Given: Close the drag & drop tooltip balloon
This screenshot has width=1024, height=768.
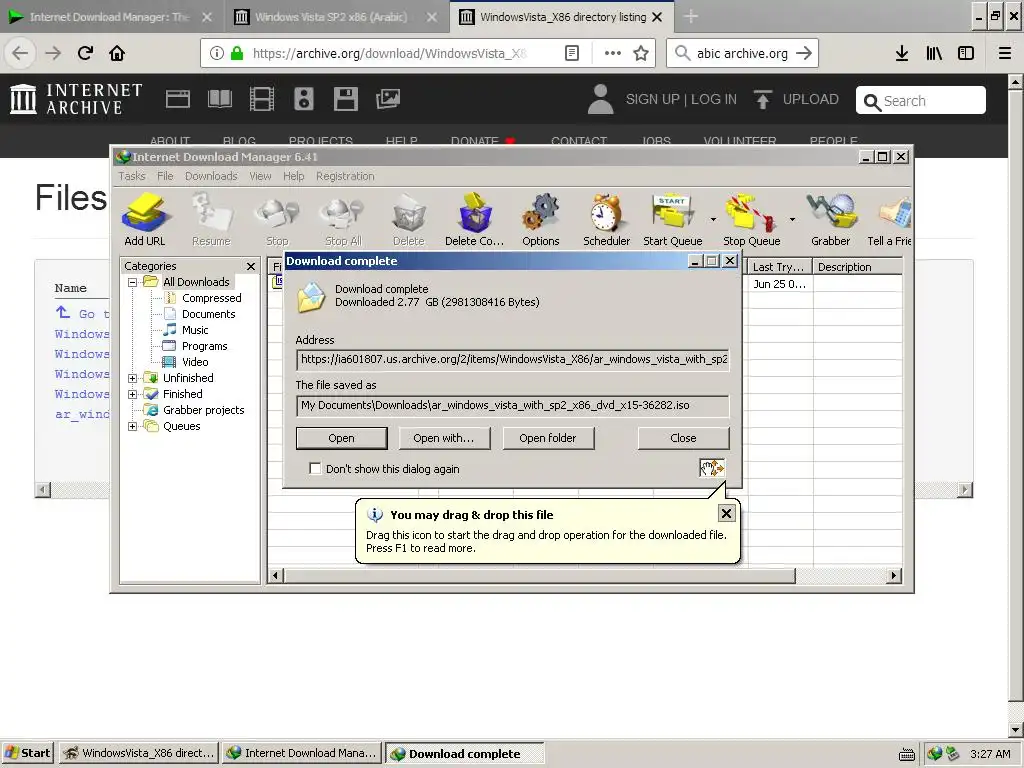Looking at the screenshot, I should (726, 514).
